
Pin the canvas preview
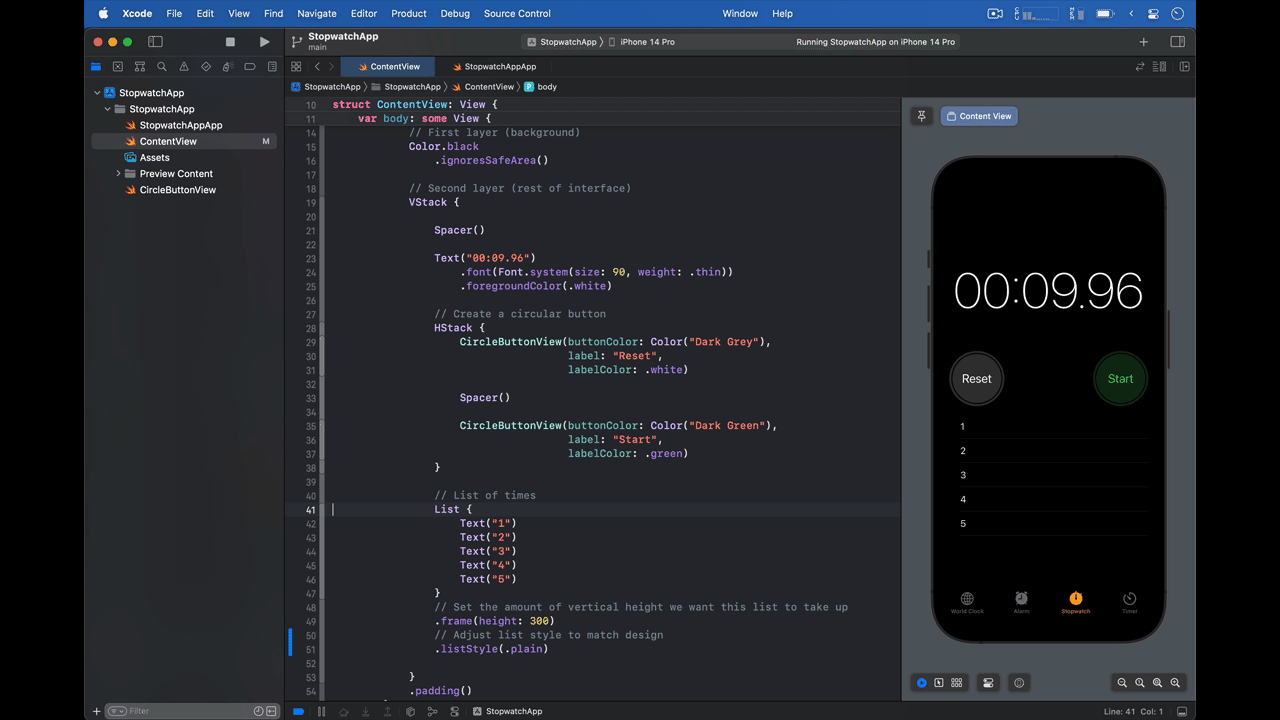(x=921, y=116)
